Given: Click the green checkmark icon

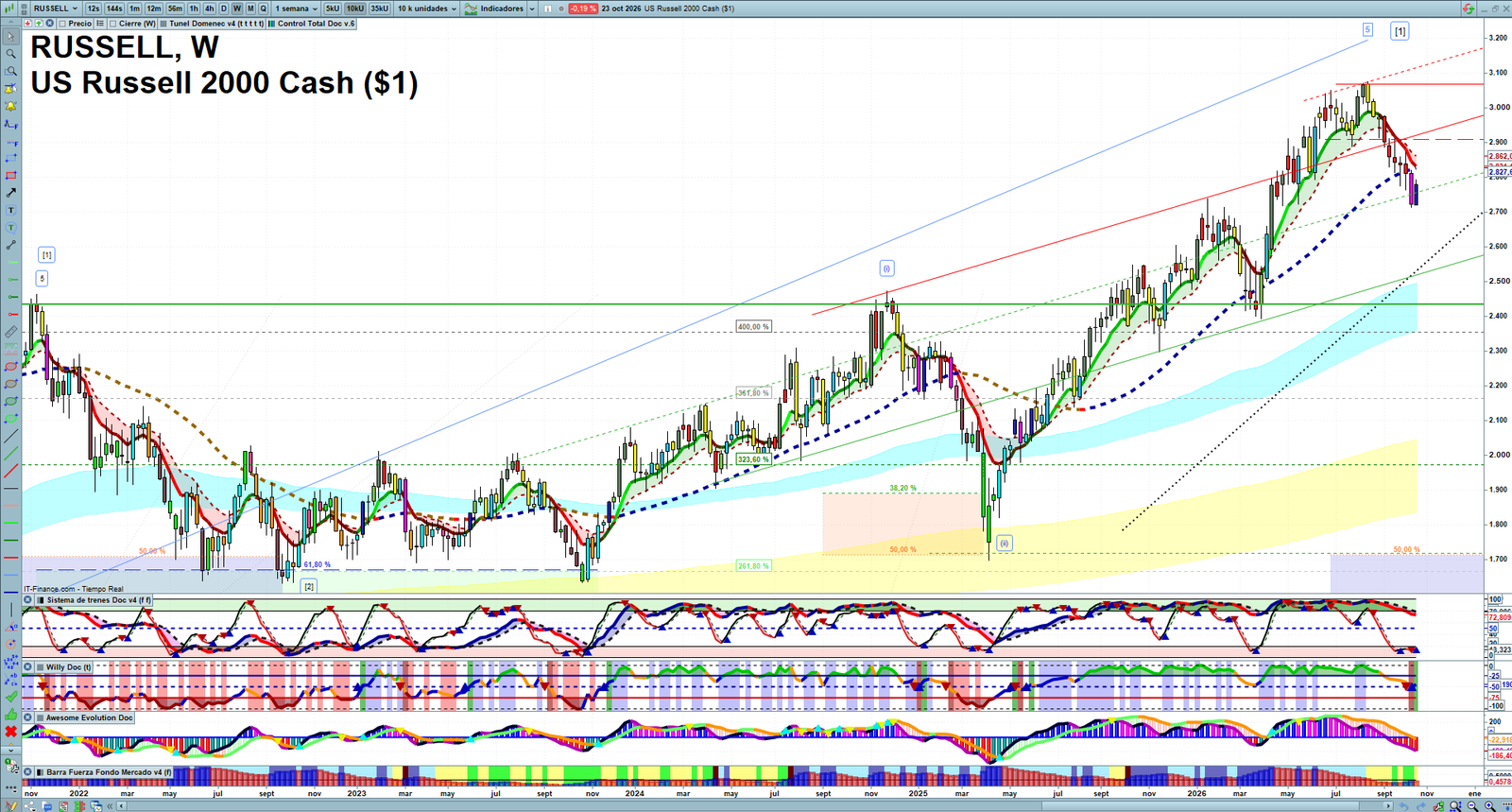Looking at the screenshot, I should click(x=10, y=697).
